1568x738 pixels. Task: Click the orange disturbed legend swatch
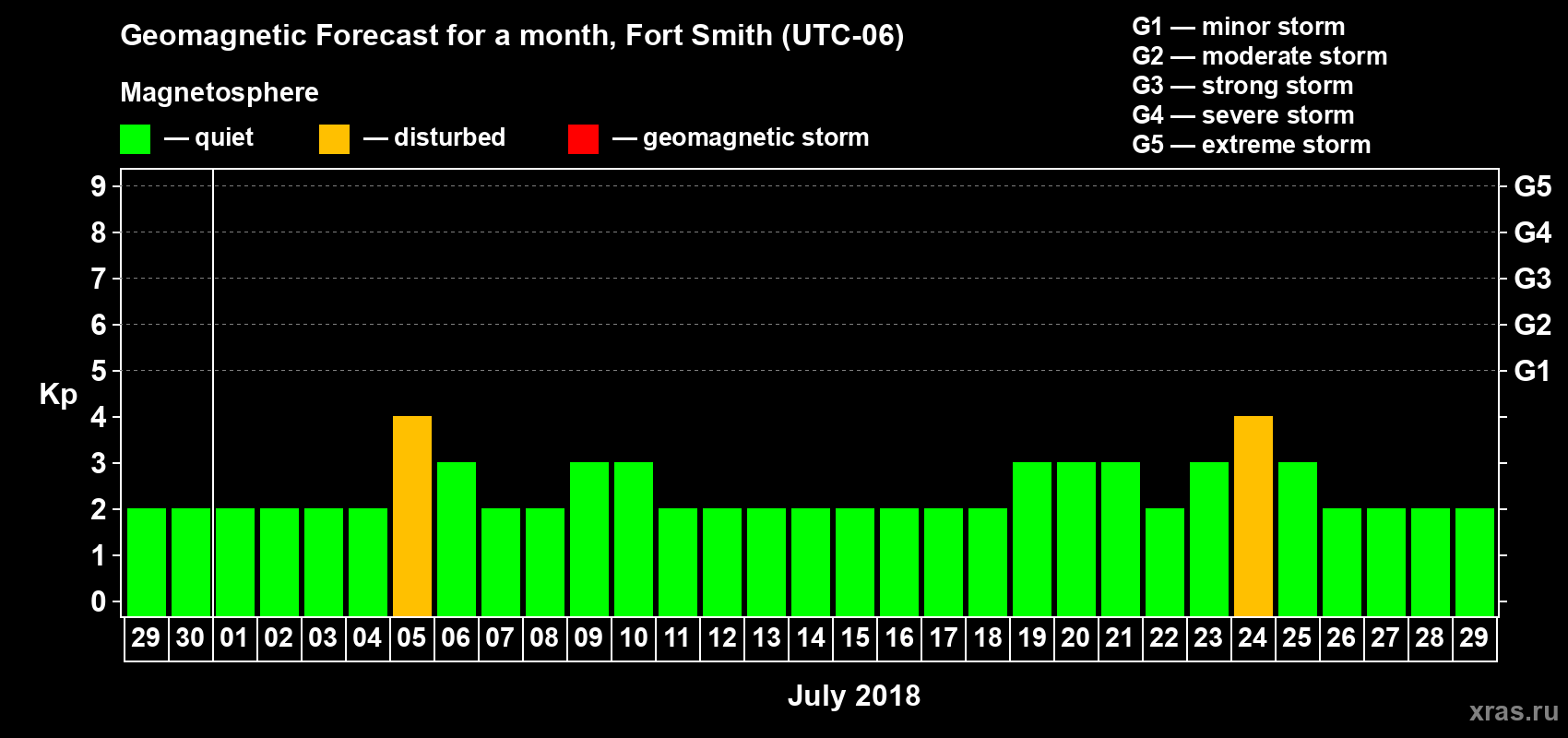(x=334, y=139)
